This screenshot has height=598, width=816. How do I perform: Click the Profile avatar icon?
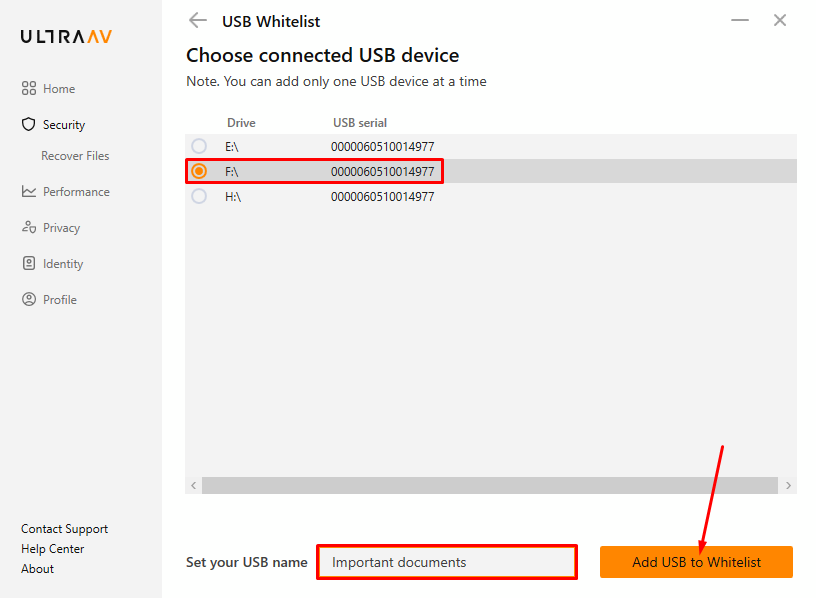click(x=29, y=299)
